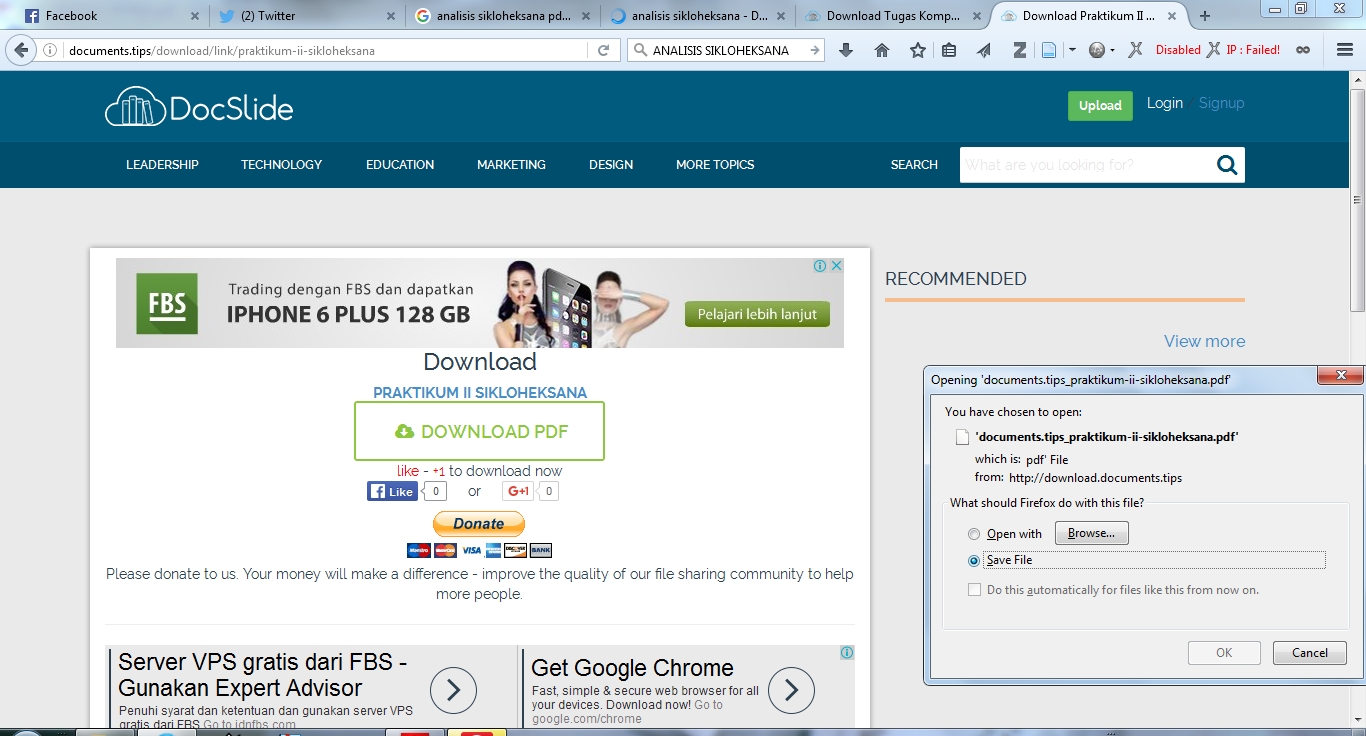
Task: Click the DocSlide search magnifier icon
Action: [1227, 165]
